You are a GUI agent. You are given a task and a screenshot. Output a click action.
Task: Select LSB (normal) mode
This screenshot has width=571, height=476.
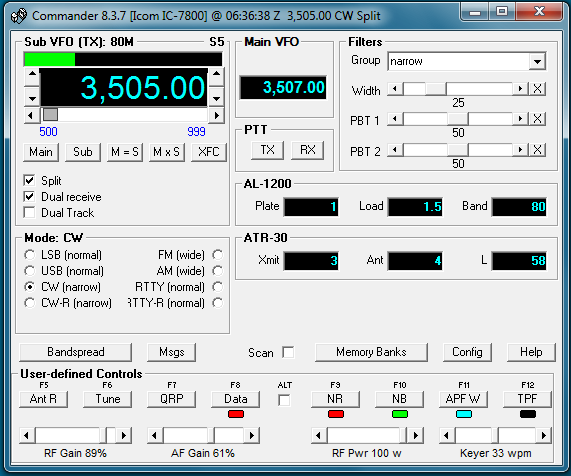pyautogui.click(x=29, y=255)
